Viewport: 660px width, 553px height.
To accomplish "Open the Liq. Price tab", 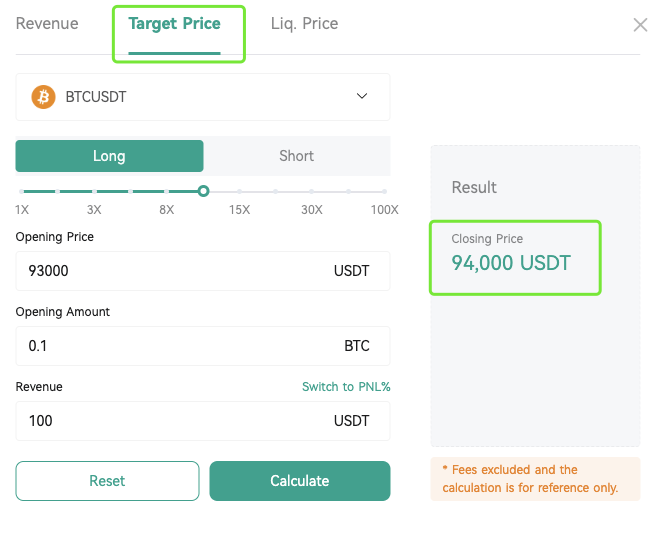I will click(x=304, y=24).
